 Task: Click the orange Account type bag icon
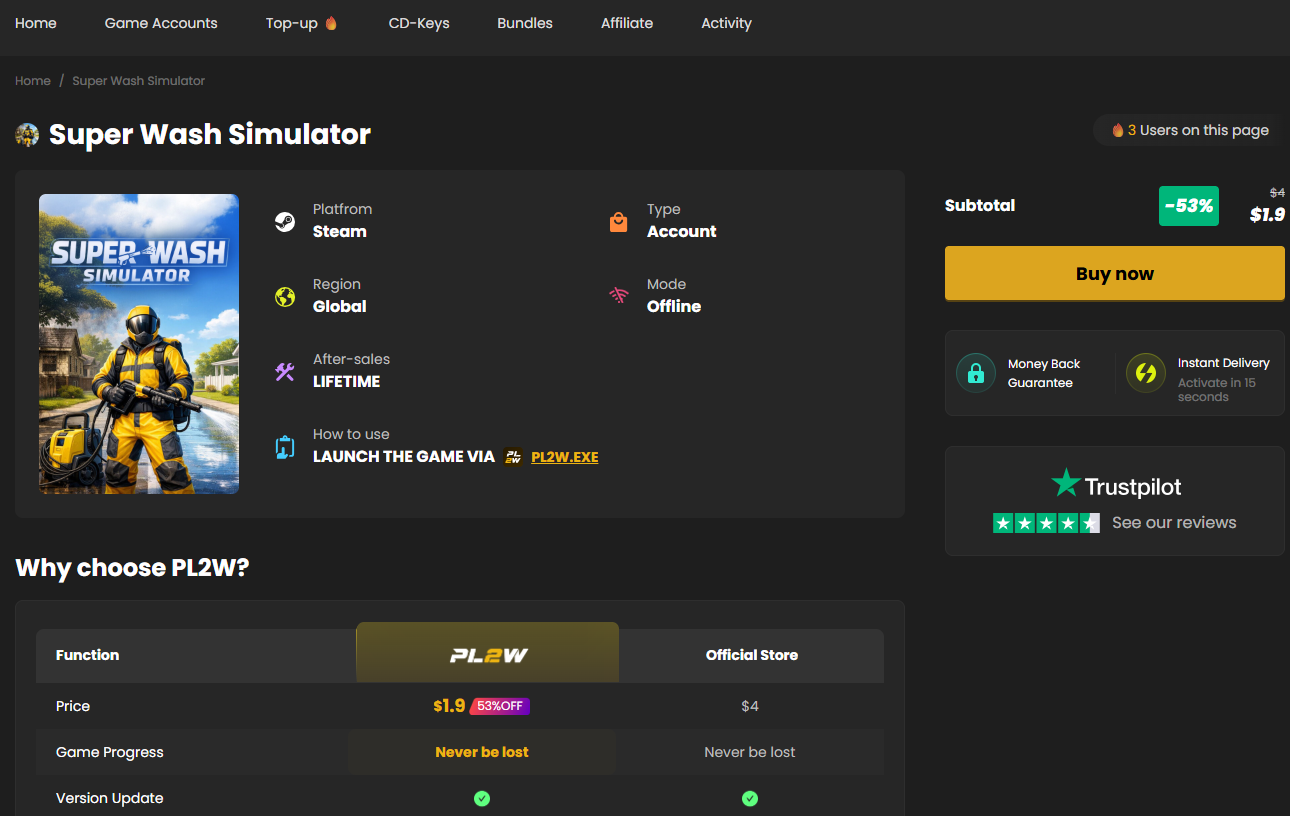click(618, 222)
